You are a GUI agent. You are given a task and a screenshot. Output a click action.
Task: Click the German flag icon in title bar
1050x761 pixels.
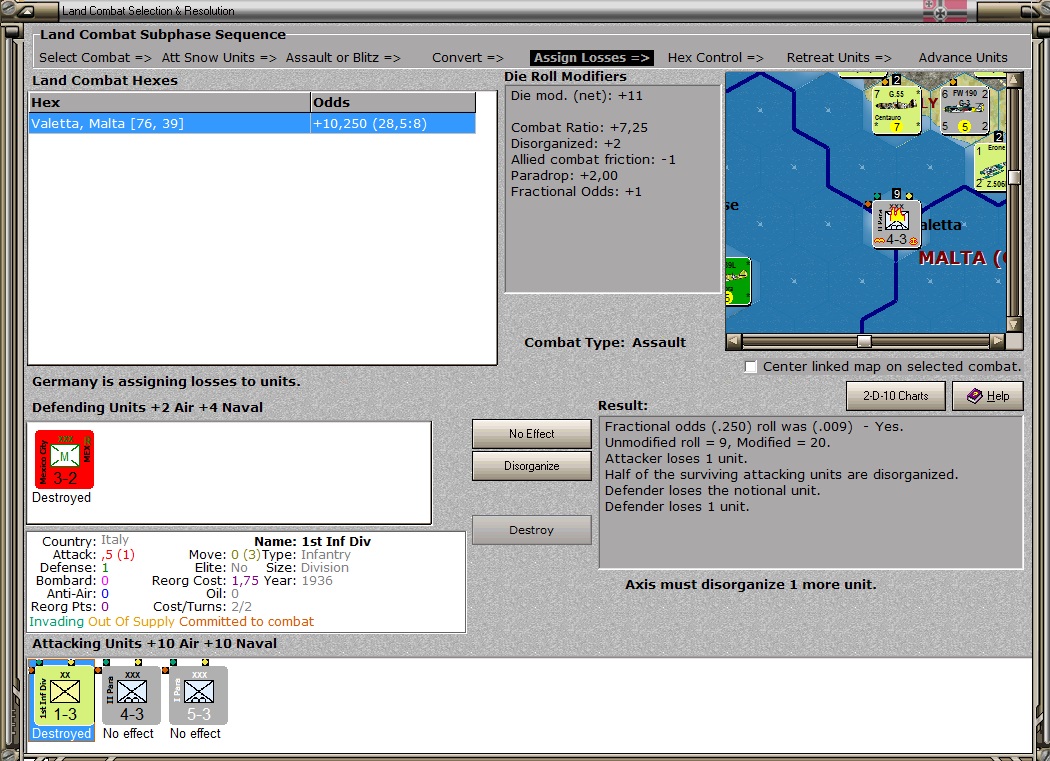[x=944, y=11]
